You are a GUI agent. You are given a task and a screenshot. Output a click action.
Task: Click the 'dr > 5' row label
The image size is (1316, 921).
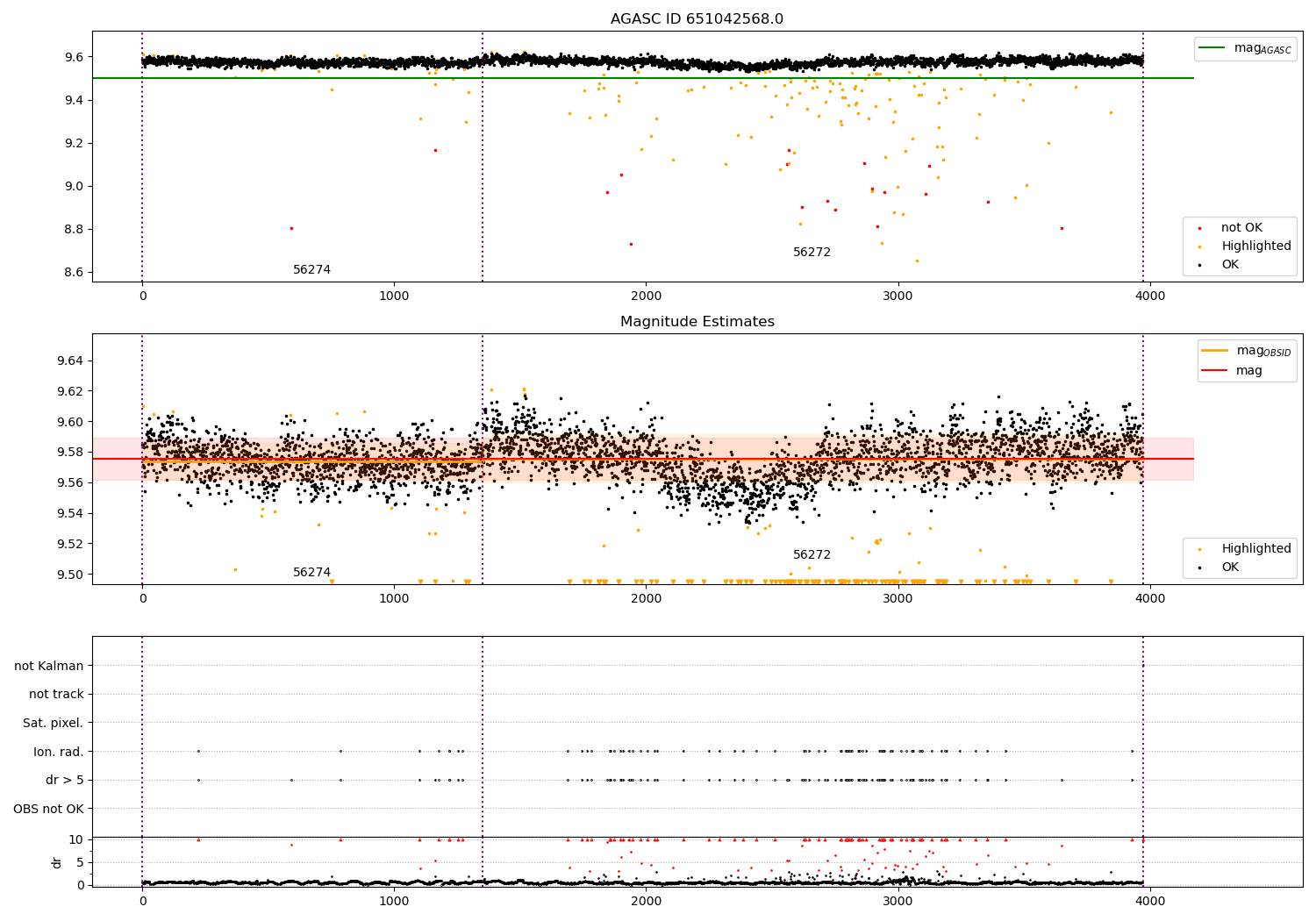click(x=65, y=781)
